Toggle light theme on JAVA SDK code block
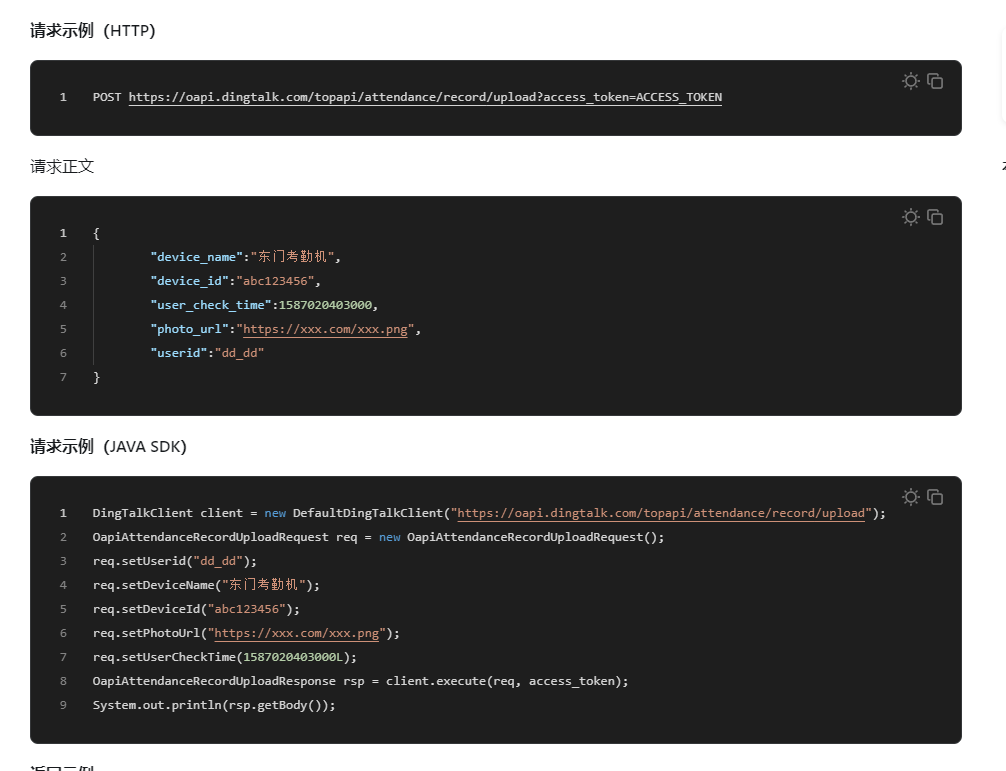 (910, 497)
